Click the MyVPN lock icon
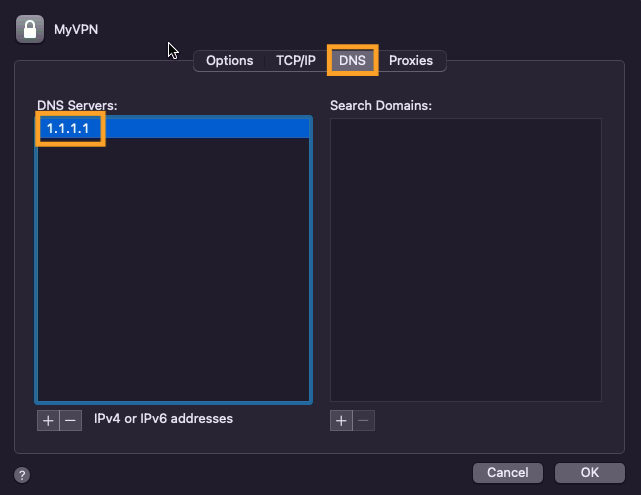The width and height of the screenshot is (641, 495). coord(30,29)
